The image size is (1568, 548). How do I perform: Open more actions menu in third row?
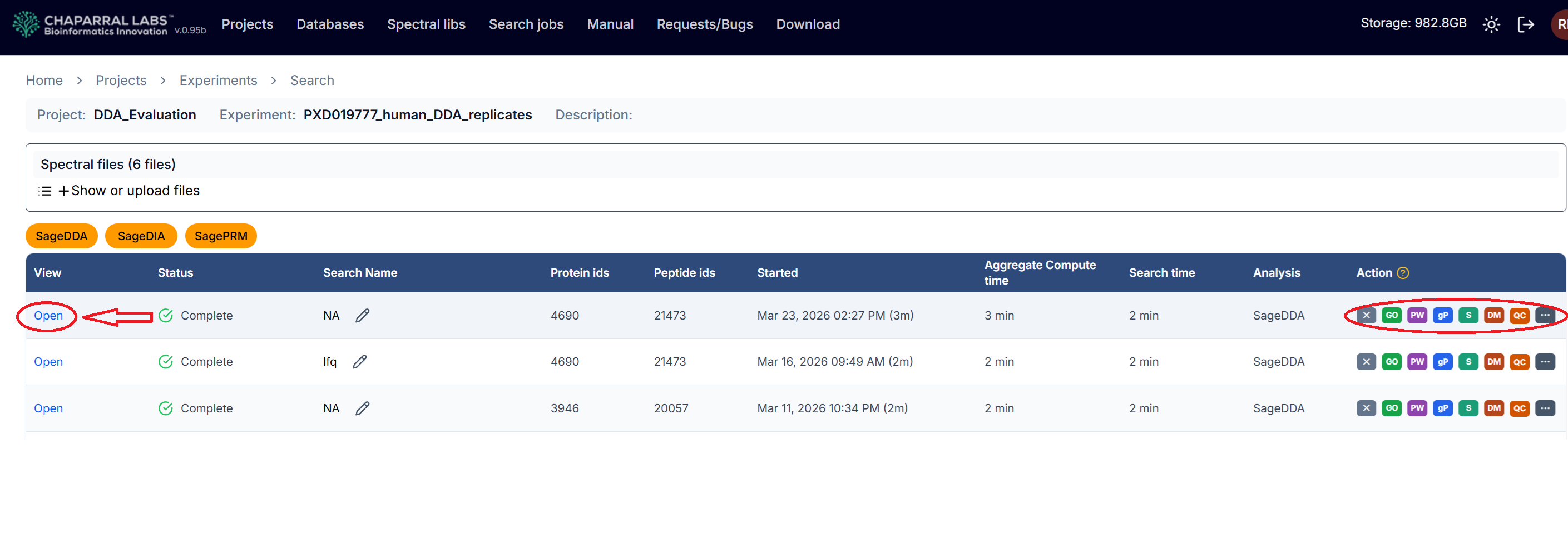pyautogui.click(x=1545, y=408)
